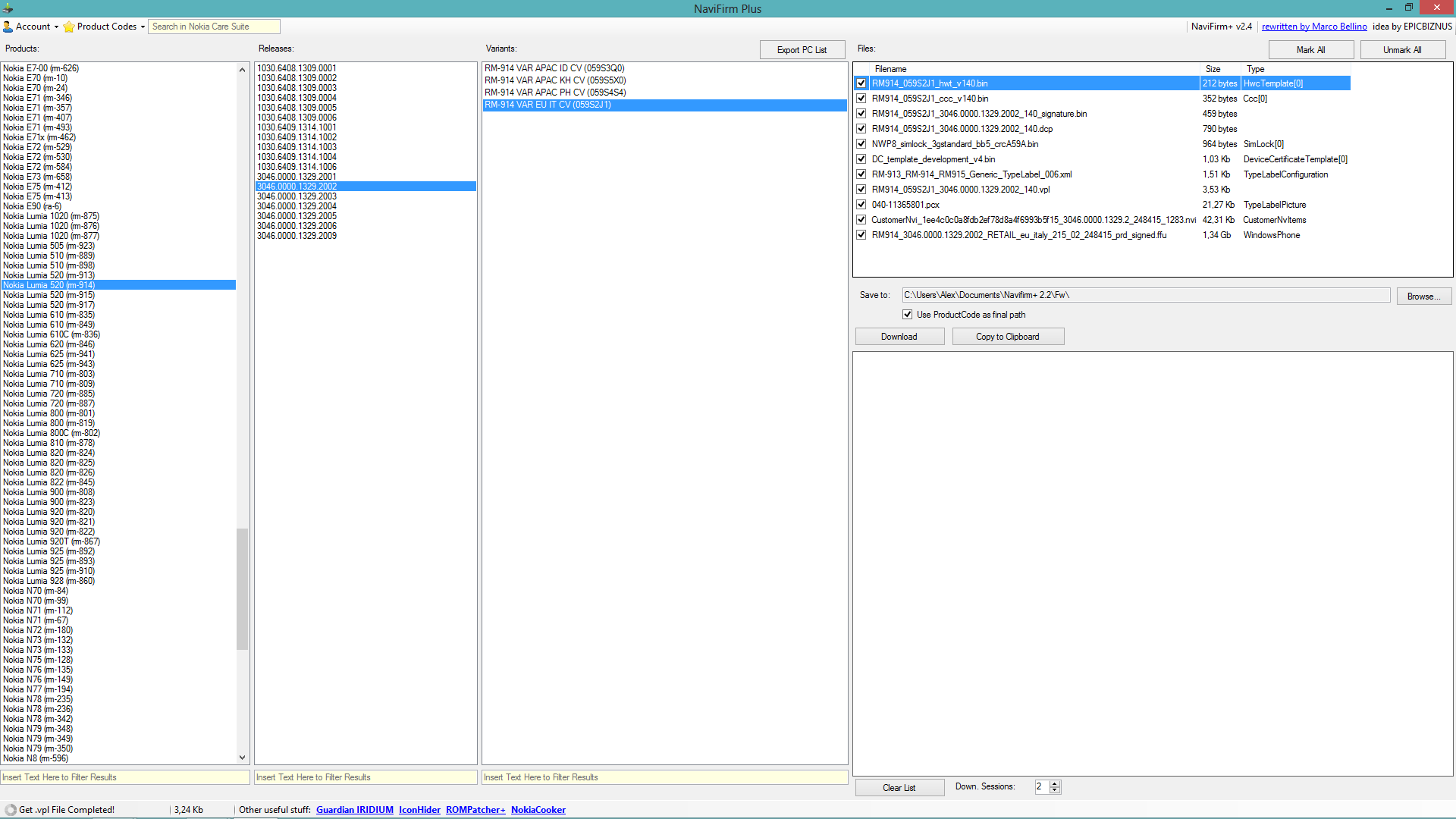Click the Product Codes star icon
The image size is (1456, 819).
(69, 27)
